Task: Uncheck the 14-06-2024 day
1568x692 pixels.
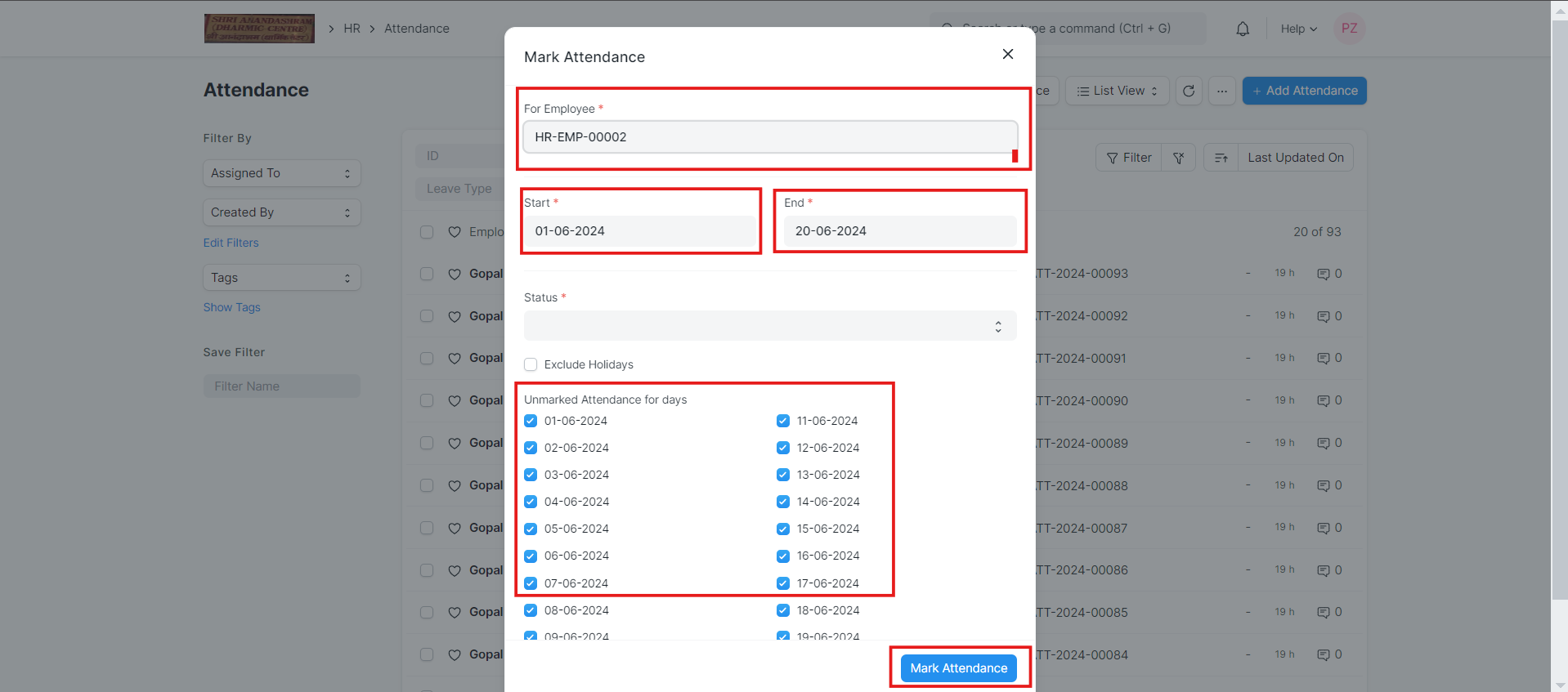Action: click(x=783, y=502)
